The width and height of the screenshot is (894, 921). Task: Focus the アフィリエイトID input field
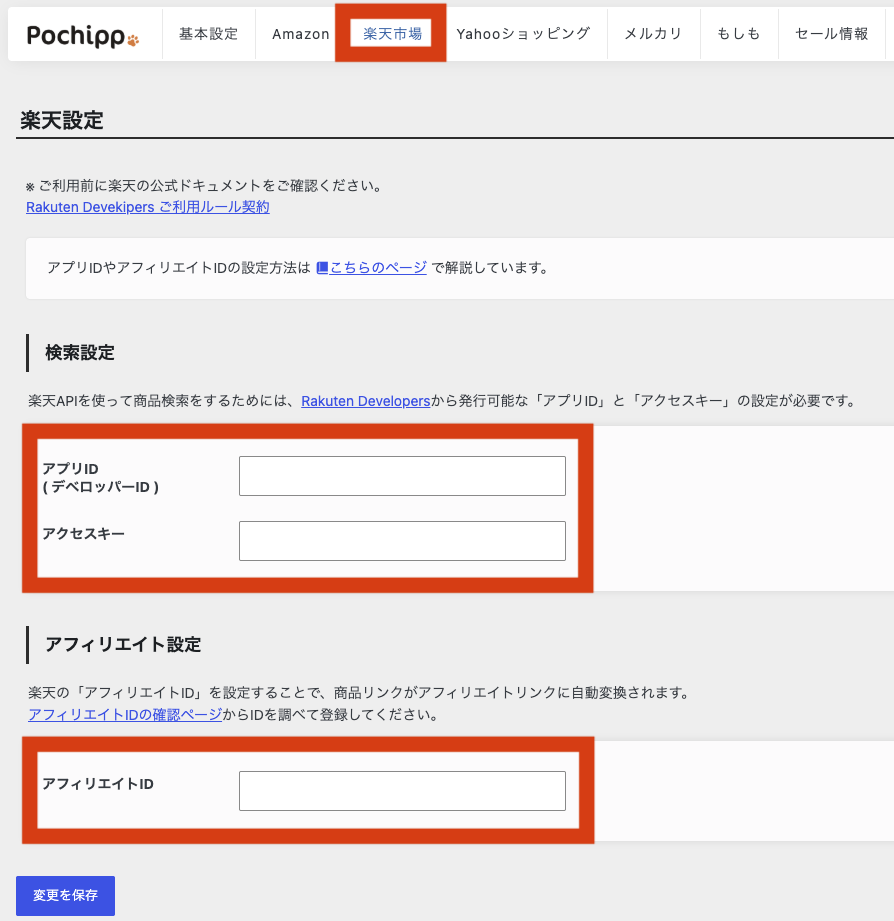402,791
